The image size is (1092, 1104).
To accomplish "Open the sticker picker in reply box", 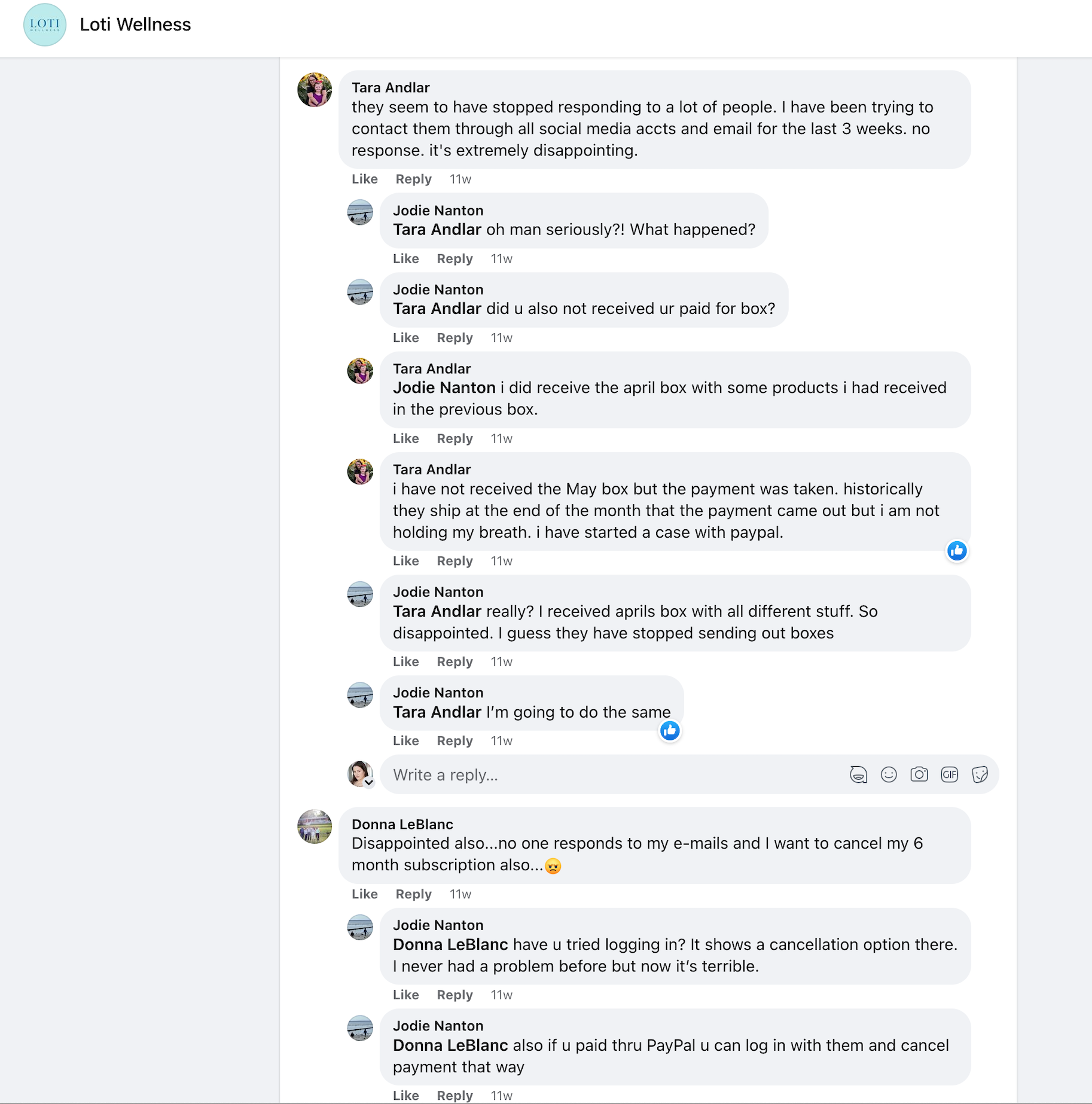I will (980, 775).
